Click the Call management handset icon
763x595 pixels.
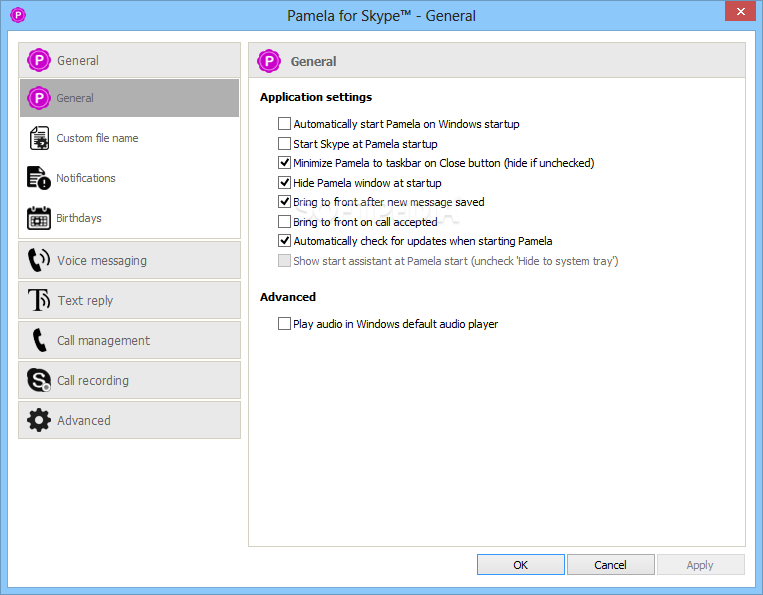coord(39,340)
